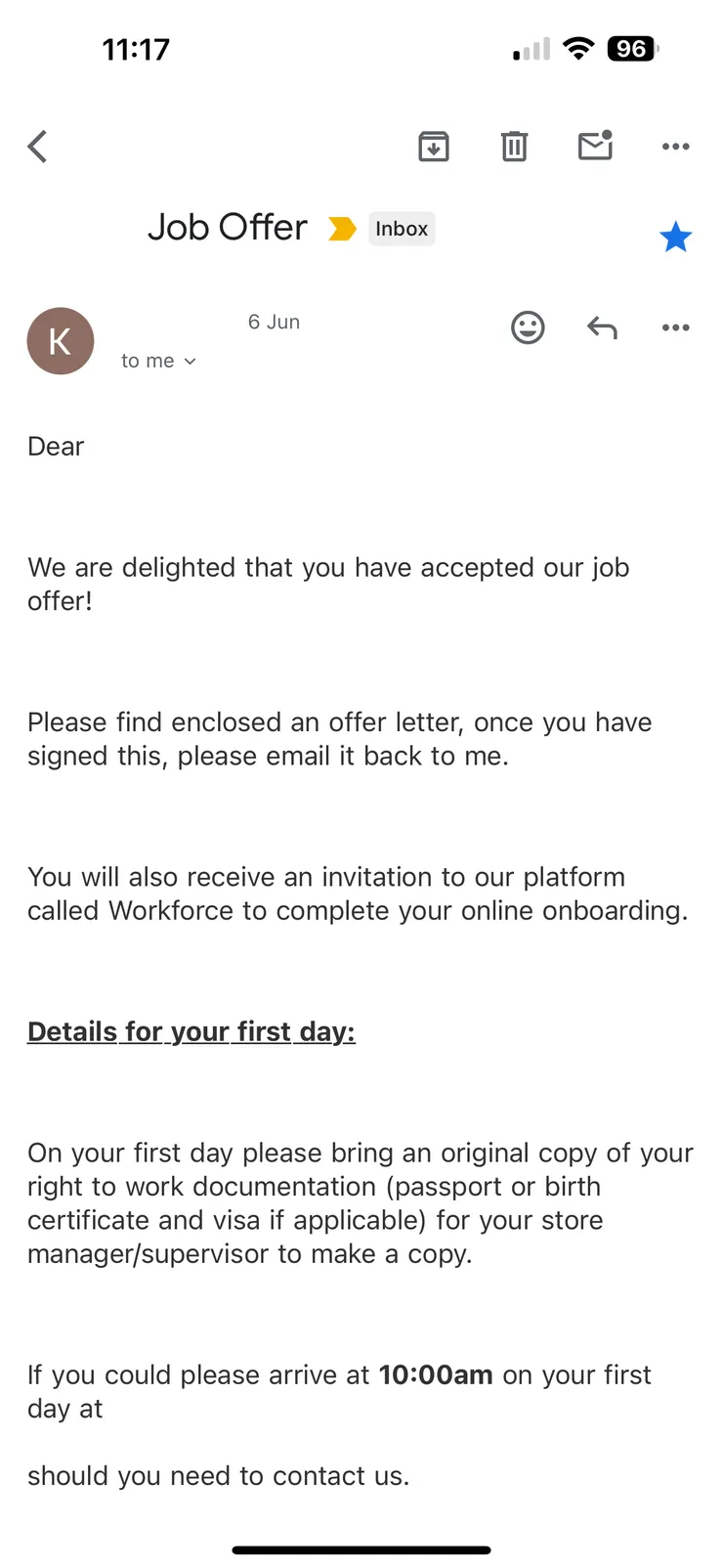Image resolution: width=723 pixels, height=1568 pixels.
Task: Tap the Wi-Fi status icon
Action: coord(579,49)
